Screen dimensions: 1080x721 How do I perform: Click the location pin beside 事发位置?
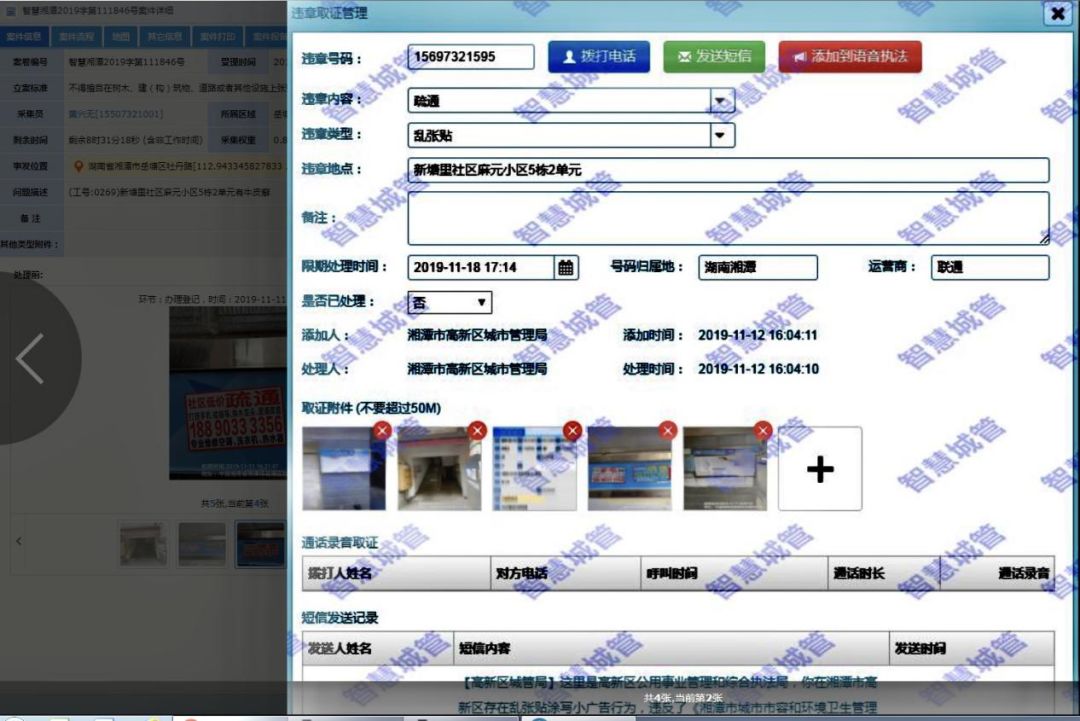coord(79,167)
